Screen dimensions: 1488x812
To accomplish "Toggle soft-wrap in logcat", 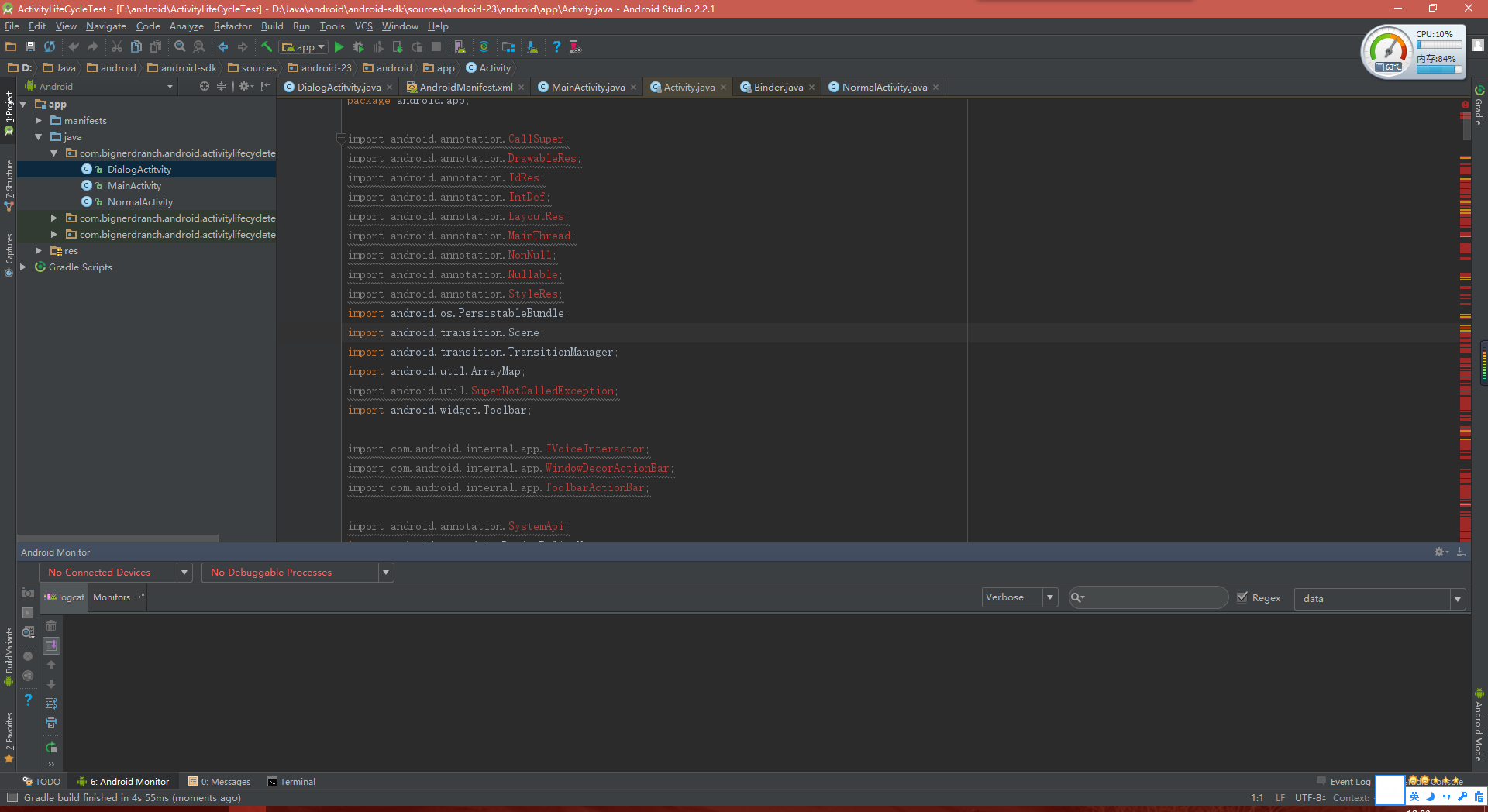I will (x=51, y=704).
